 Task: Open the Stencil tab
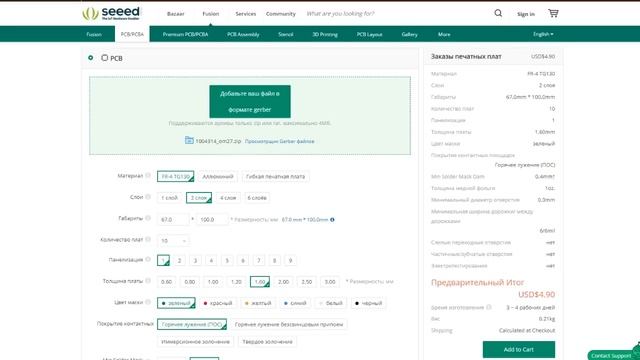click(x=286, y=34)
